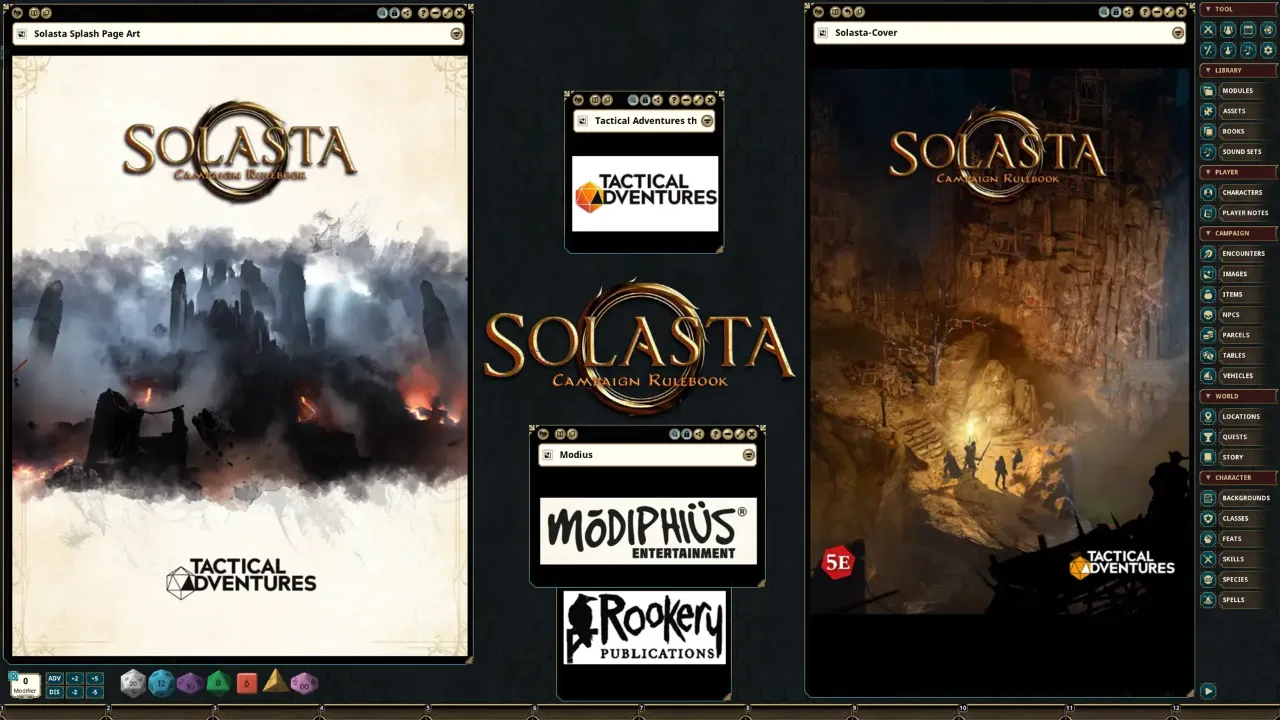Toggle lock on Solasta Splash Page Art window
The image size is (1280, 720).
tap(395, 13)
